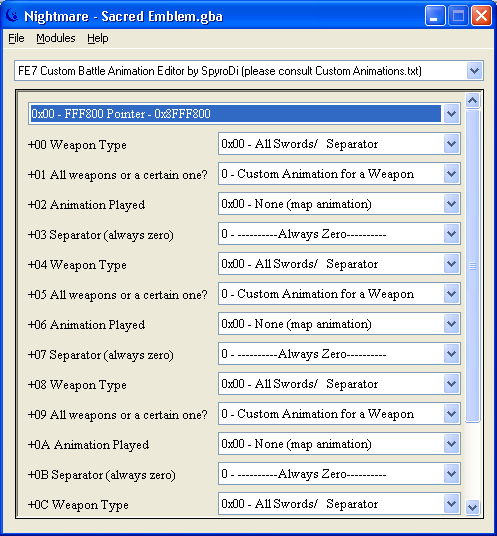Open the +00 Weapon Type dropdown

[x=451, y=144]
